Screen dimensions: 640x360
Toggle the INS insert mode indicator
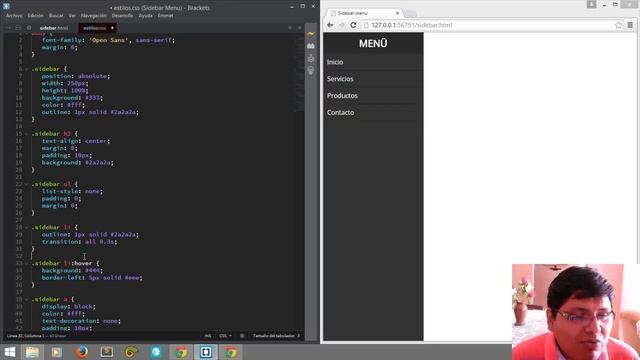(x=208, y=336)
